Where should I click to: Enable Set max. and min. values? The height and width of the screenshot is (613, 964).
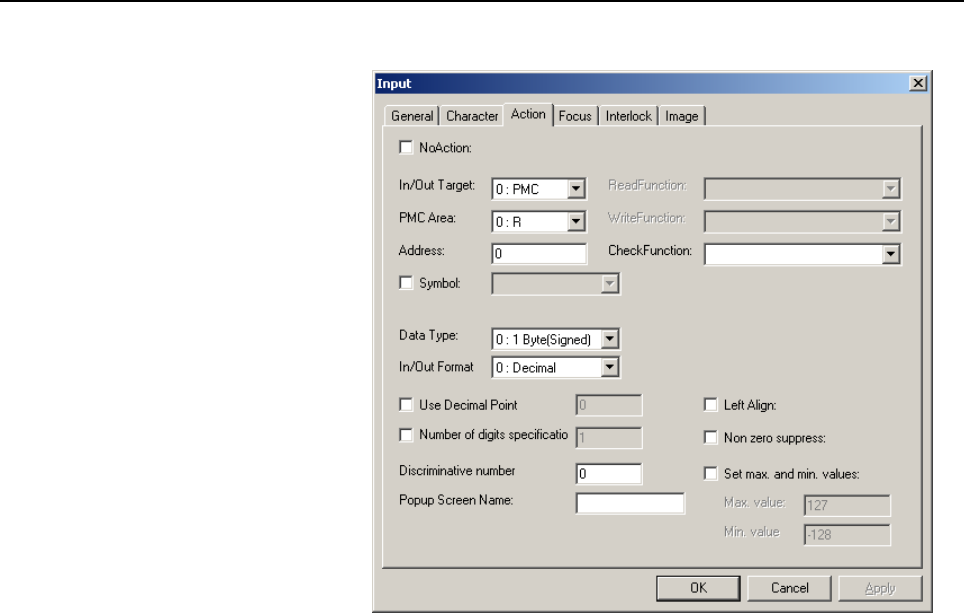click(711, 473)
